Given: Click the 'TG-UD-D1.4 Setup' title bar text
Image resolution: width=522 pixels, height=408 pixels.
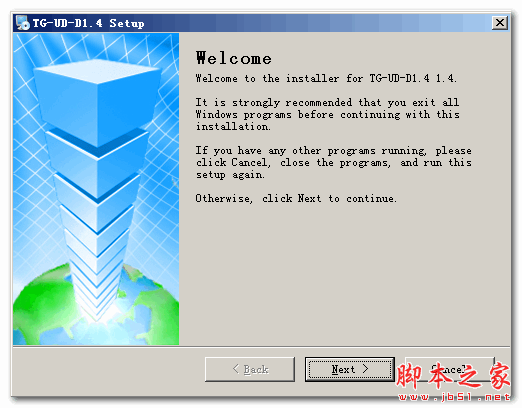Looking at the screenshot, I should click(x=88, y=23).
